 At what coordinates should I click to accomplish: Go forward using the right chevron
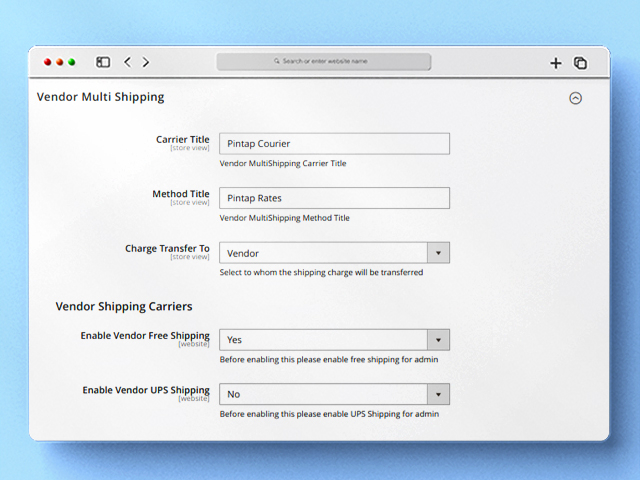tap(146, 62)
